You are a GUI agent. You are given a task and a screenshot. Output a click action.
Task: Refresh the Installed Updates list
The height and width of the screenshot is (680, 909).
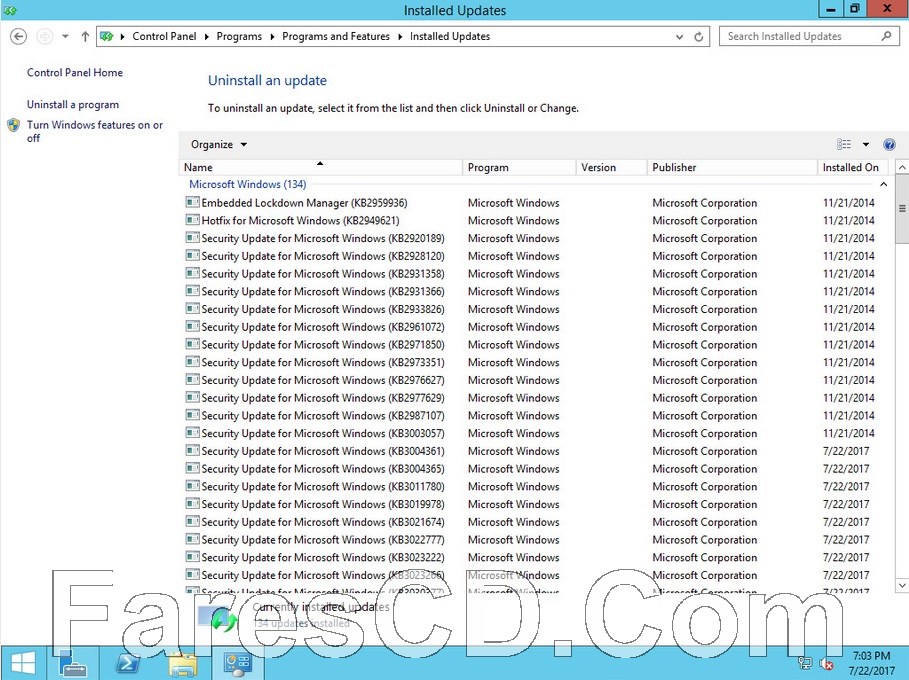699,37
